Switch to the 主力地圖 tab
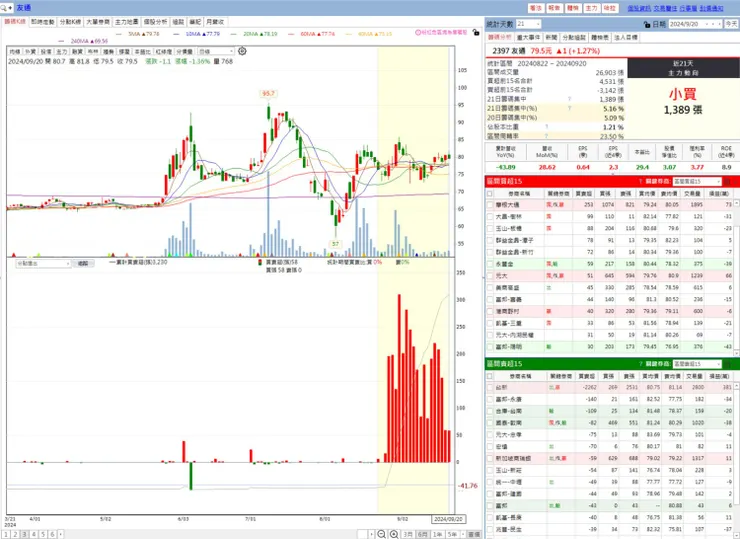Screen dimensions: 740x539 point(126,22)
